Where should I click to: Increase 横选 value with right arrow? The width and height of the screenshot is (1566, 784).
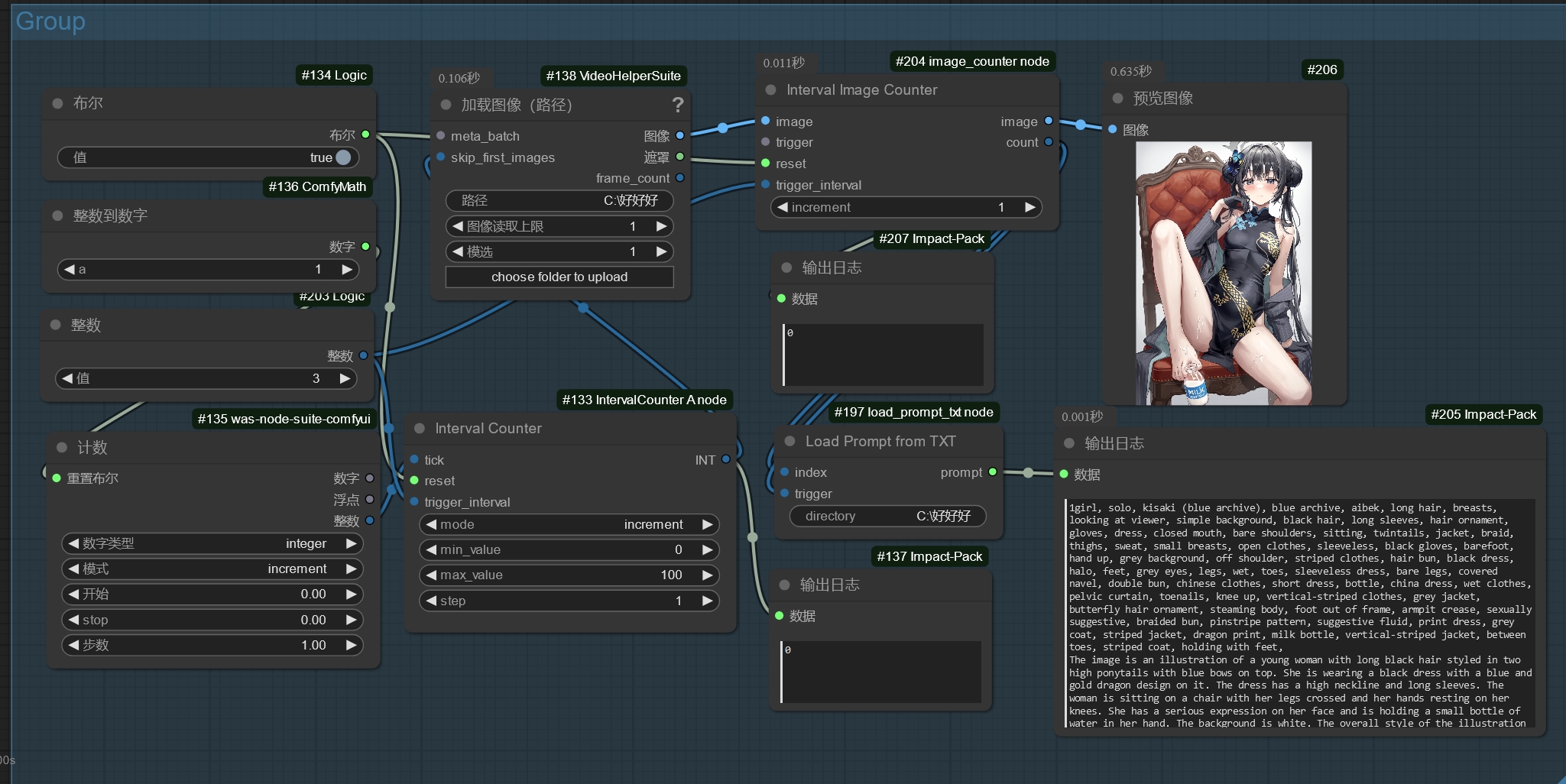click(662, 251)
